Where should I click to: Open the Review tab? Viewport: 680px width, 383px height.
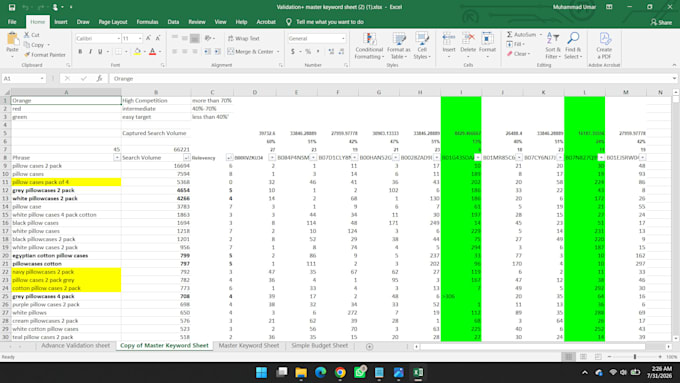[x=196, y=22]
